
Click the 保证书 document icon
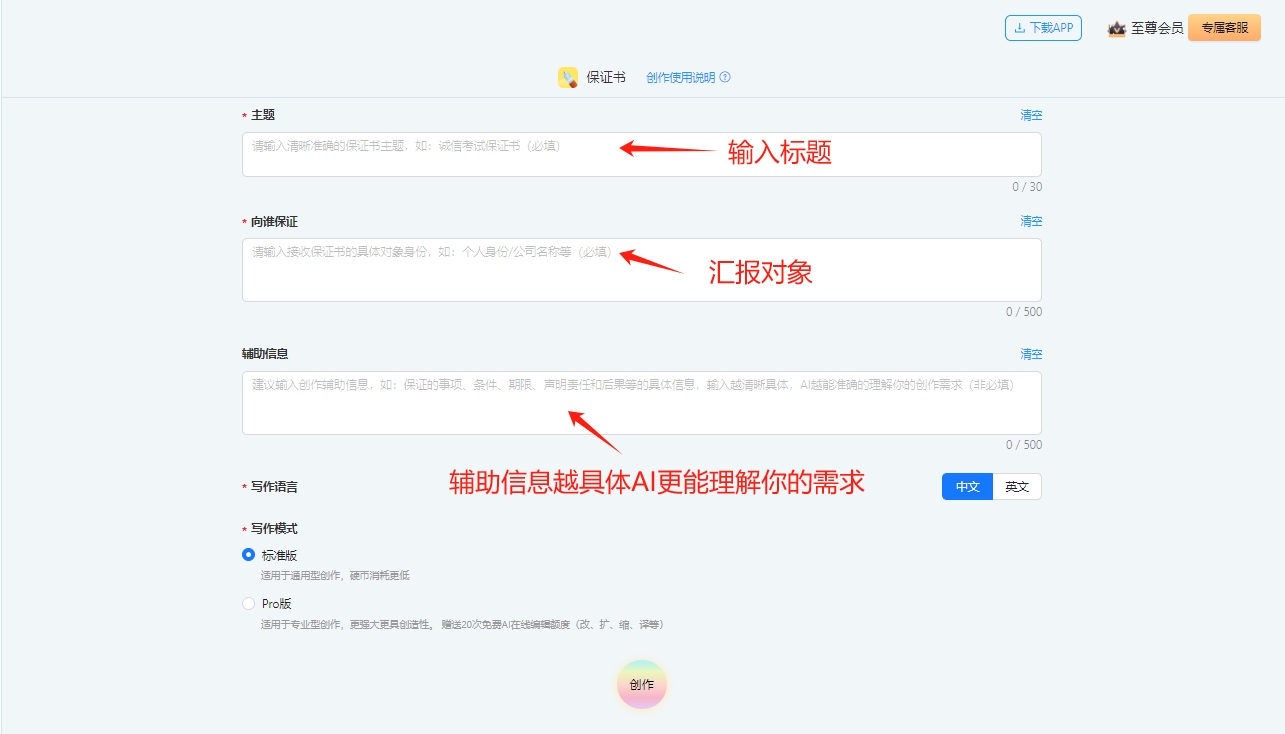tap(568, 77)
